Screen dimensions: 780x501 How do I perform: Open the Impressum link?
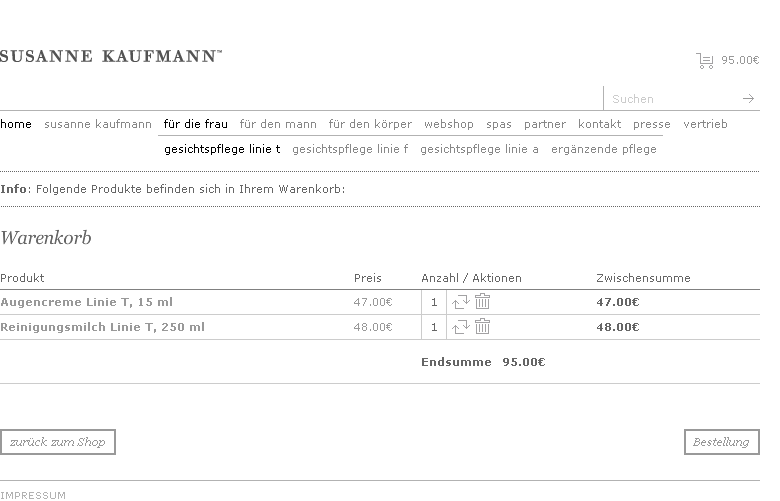(33, 495)
